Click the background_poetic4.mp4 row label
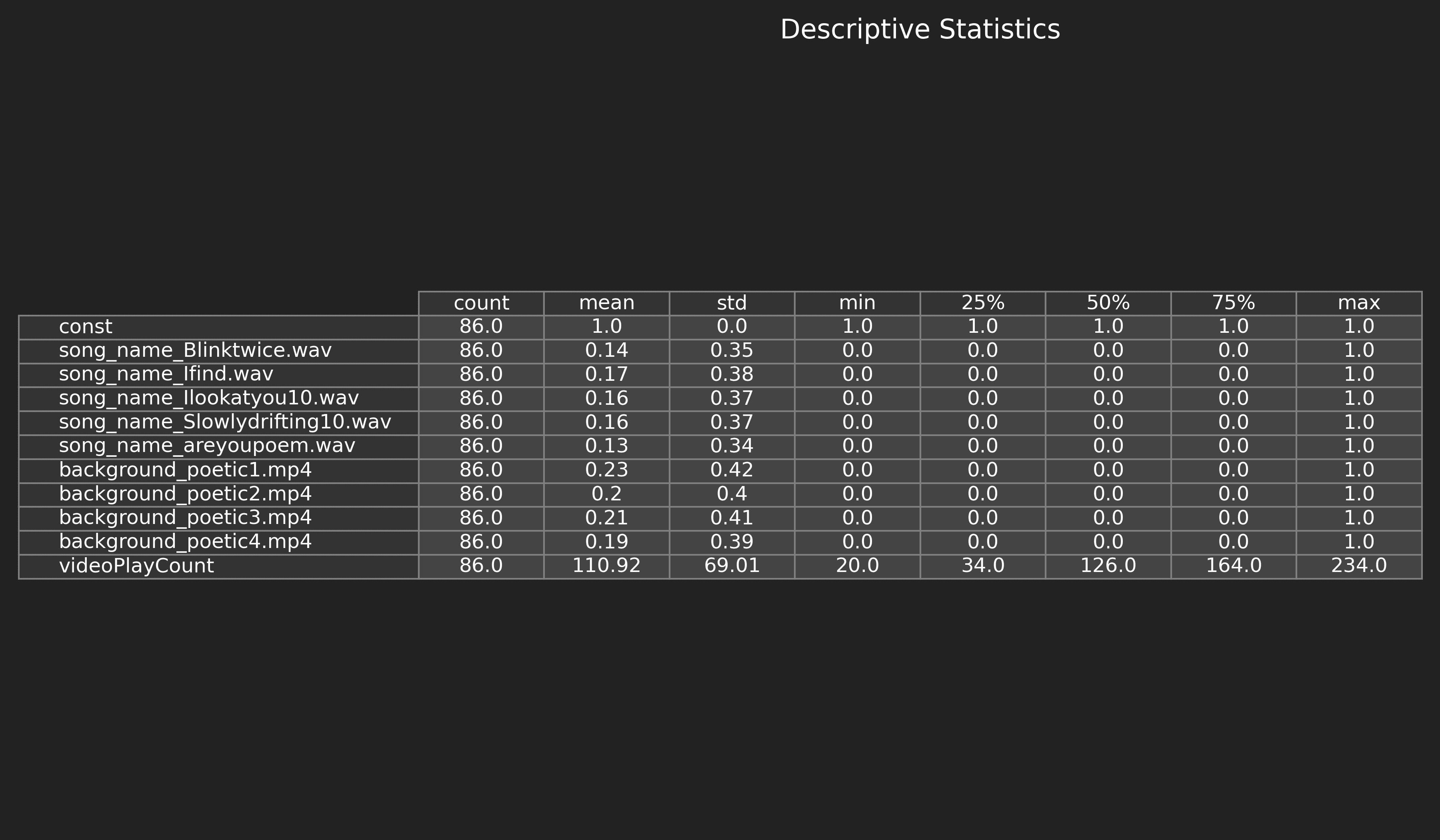This screenshot has height=840, width=1440. click(x=185, y=542)
